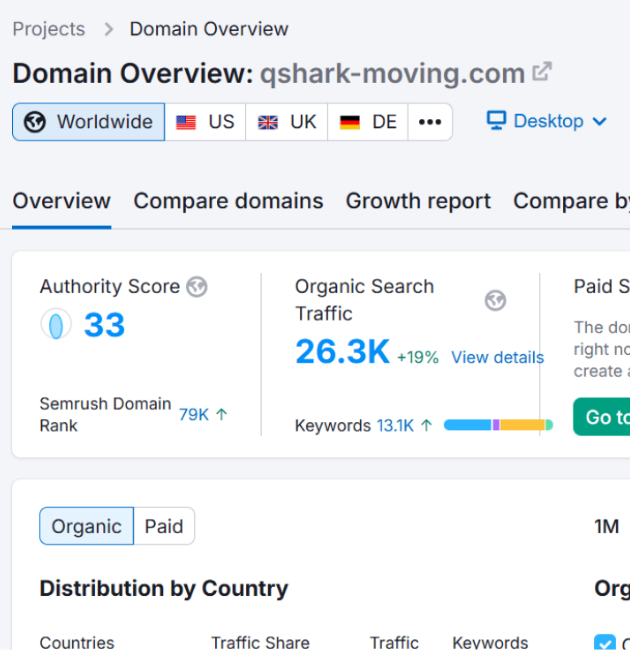Open external link icon beside qshark-moving.com
The image size is (630, 650).
click(x=542, y=72)
